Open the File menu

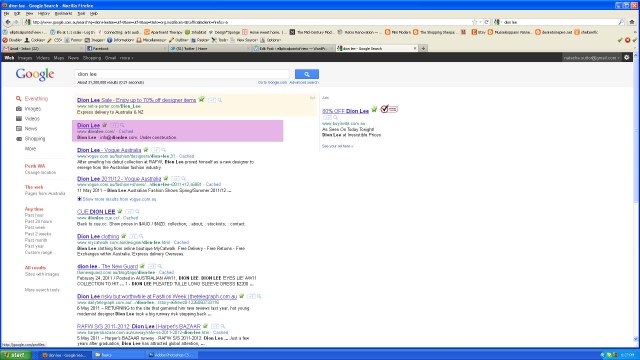pyautogui.click(x=6, y=13)
